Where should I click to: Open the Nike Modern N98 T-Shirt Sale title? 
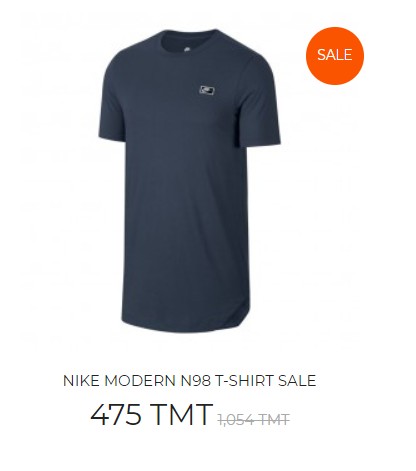point(189,381)
